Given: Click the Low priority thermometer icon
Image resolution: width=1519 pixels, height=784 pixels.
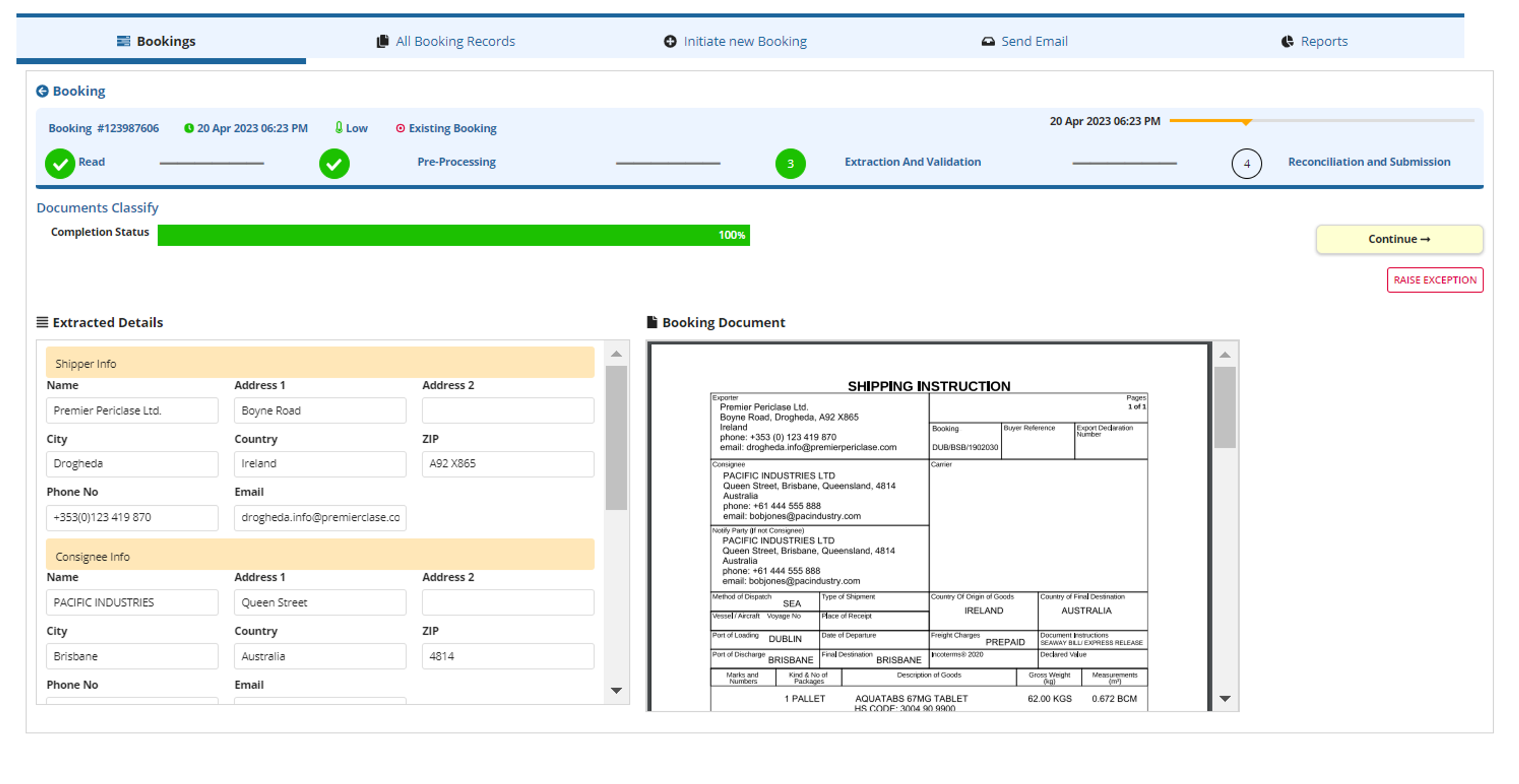Looking at the screenshot, I should point(339,127).
